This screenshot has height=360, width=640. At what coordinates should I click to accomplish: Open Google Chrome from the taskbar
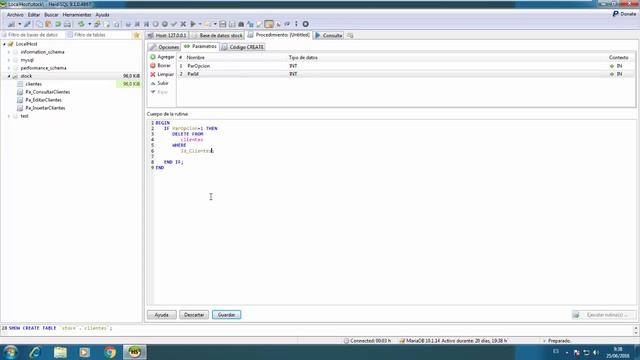(x=109, y=352)
